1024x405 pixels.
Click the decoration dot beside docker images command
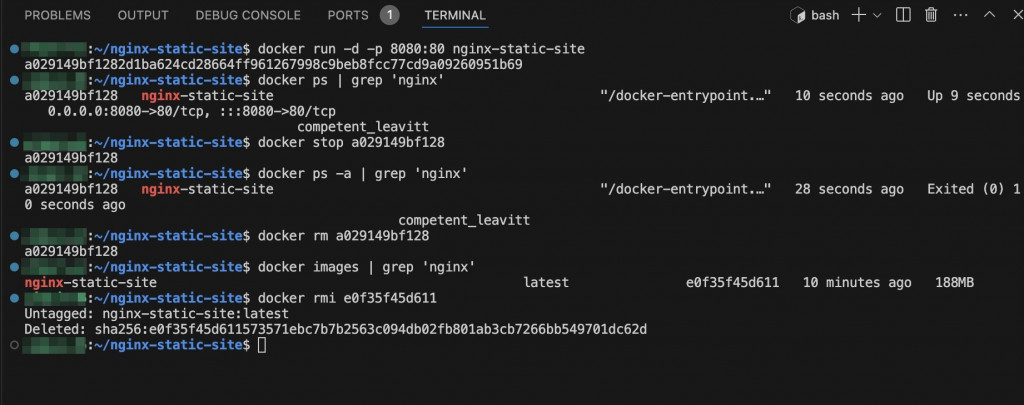(14, 267)
